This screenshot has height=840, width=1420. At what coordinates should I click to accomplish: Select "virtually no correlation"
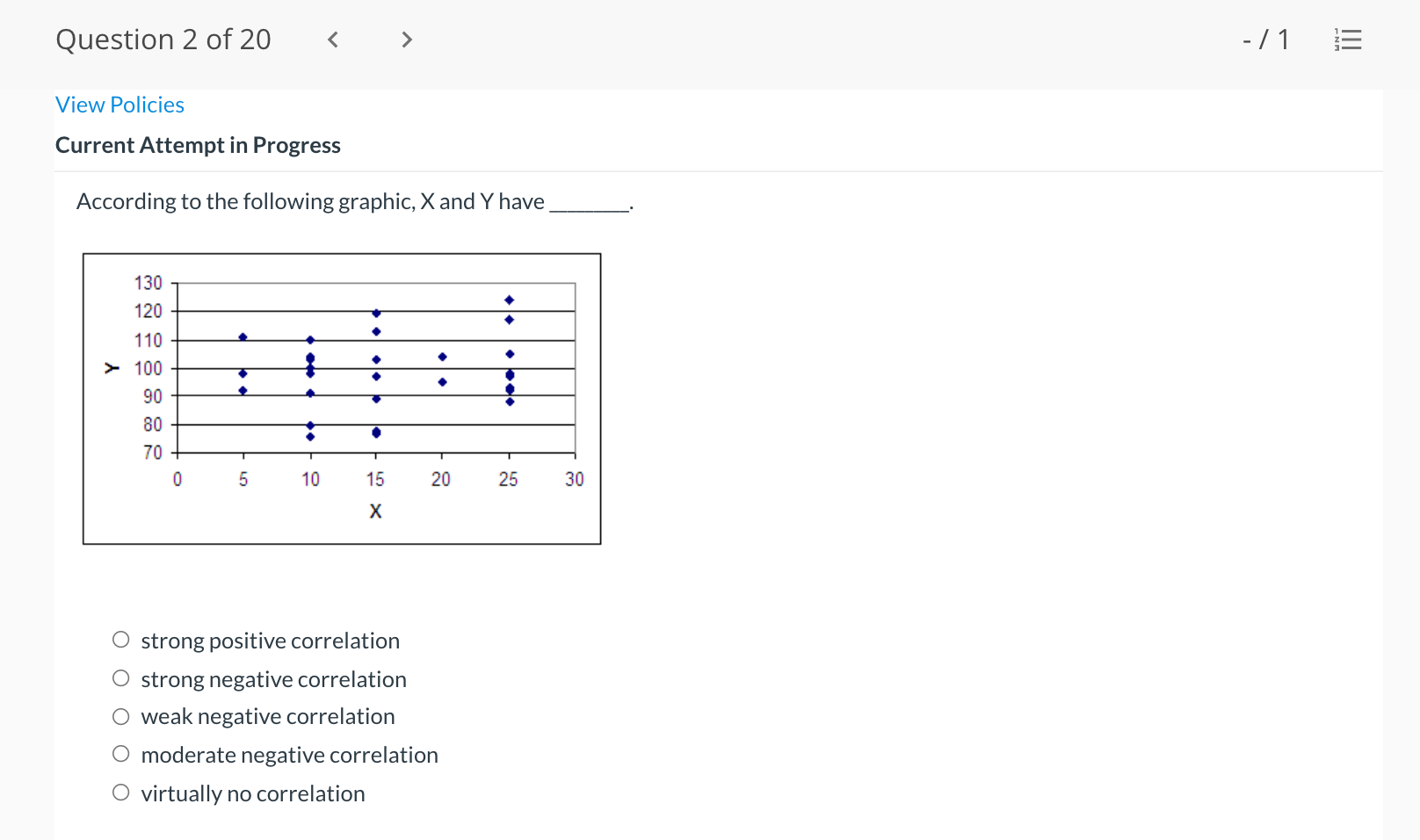tap(120, 791)
